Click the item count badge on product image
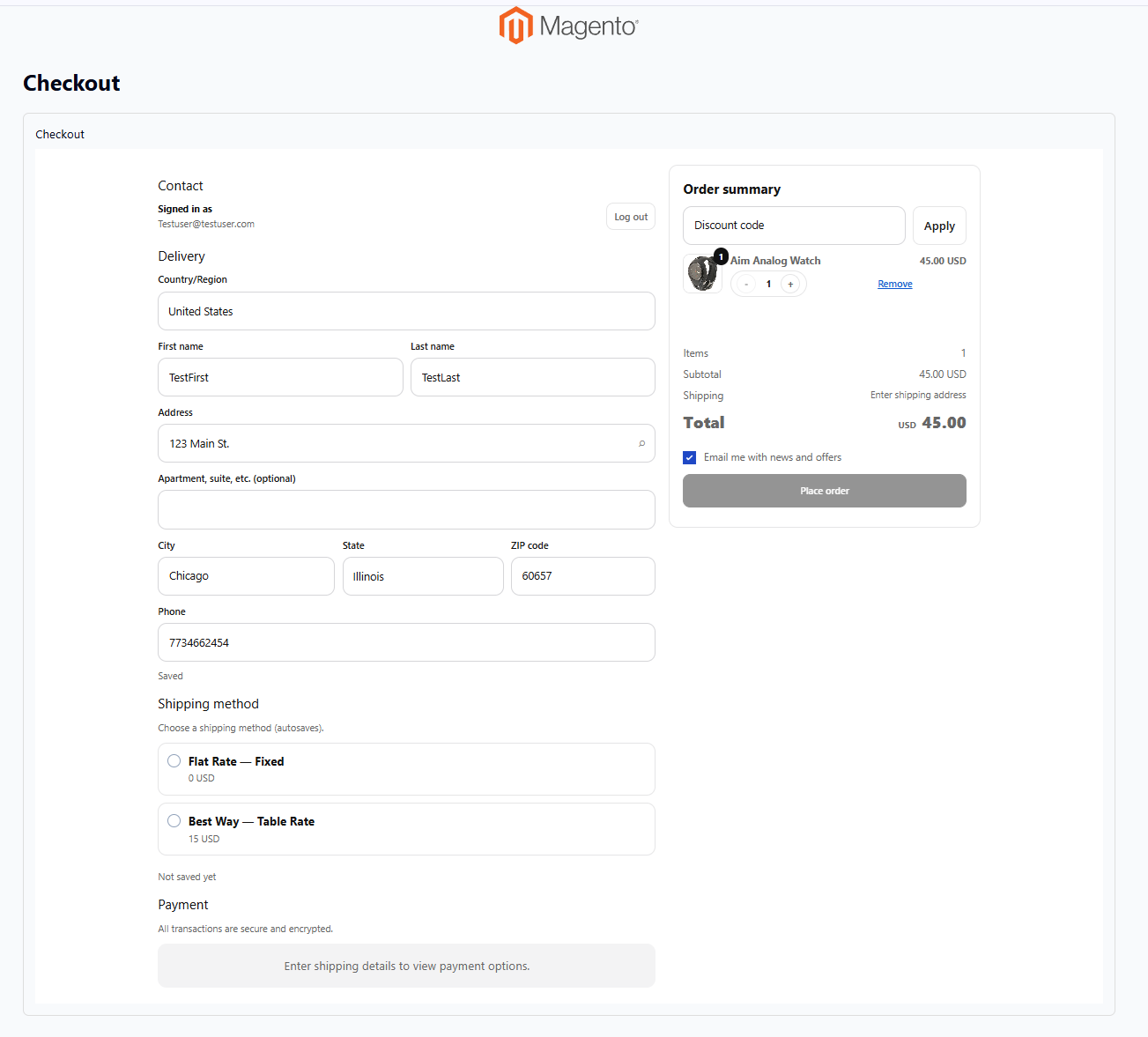 tap(721, 256)
